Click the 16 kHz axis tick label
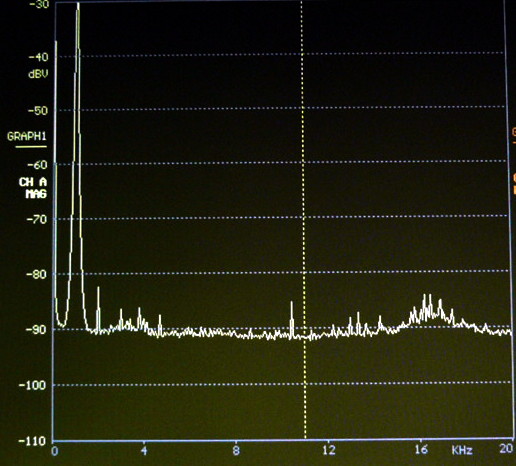Image resolution: width=516 pixels, height=466 pixels. pos(421,449)
